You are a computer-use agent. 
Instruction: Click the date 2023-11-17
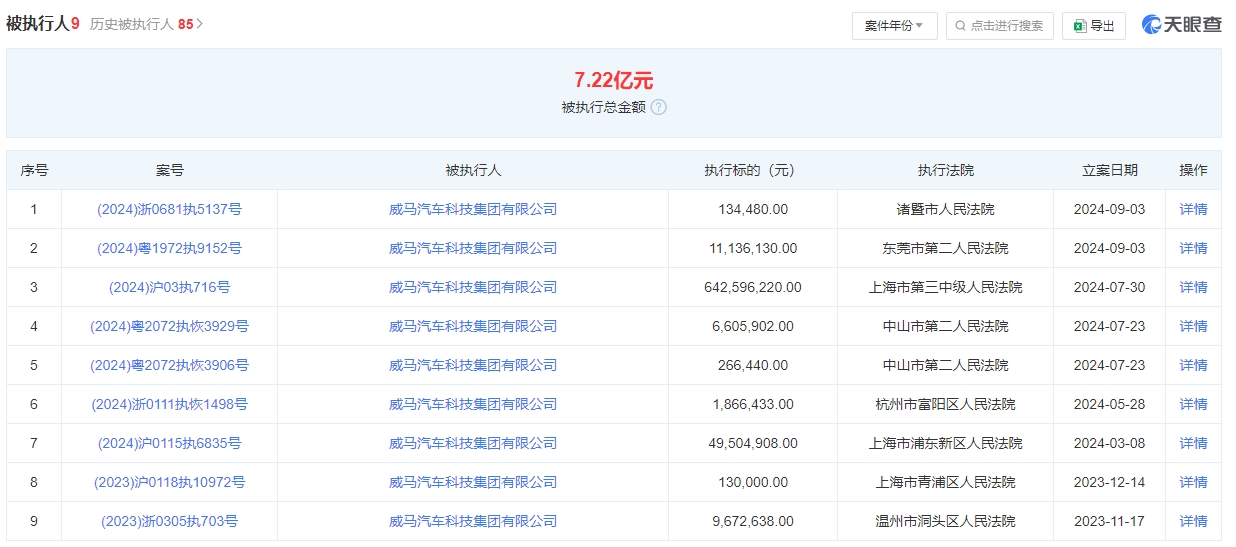1110,521
